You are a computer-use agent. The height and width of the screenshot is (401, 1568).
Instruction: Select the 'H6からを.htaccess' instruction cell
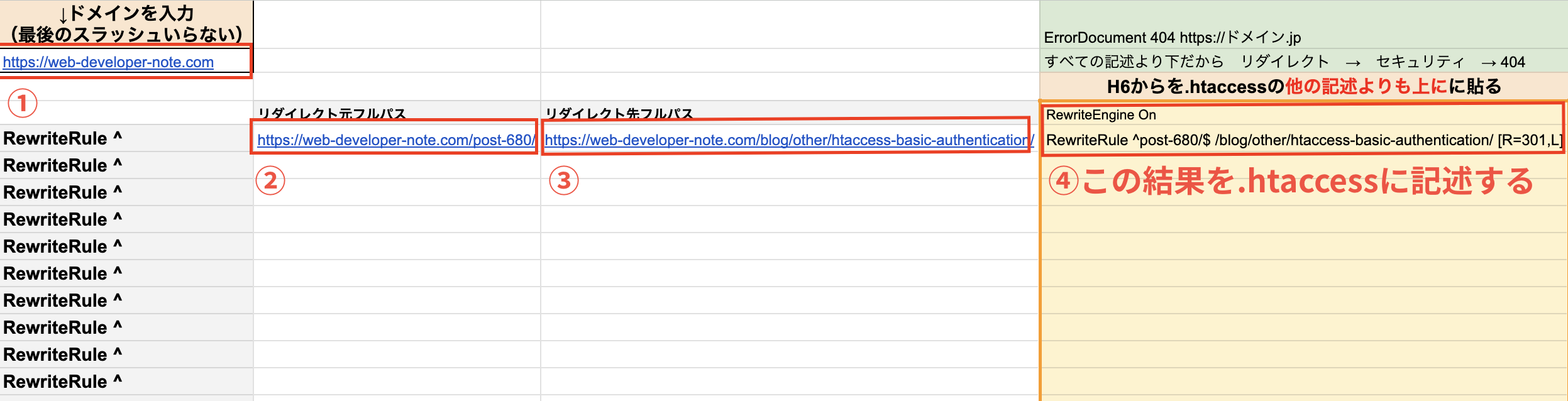pyautogui.click(x=1303, y=86)
